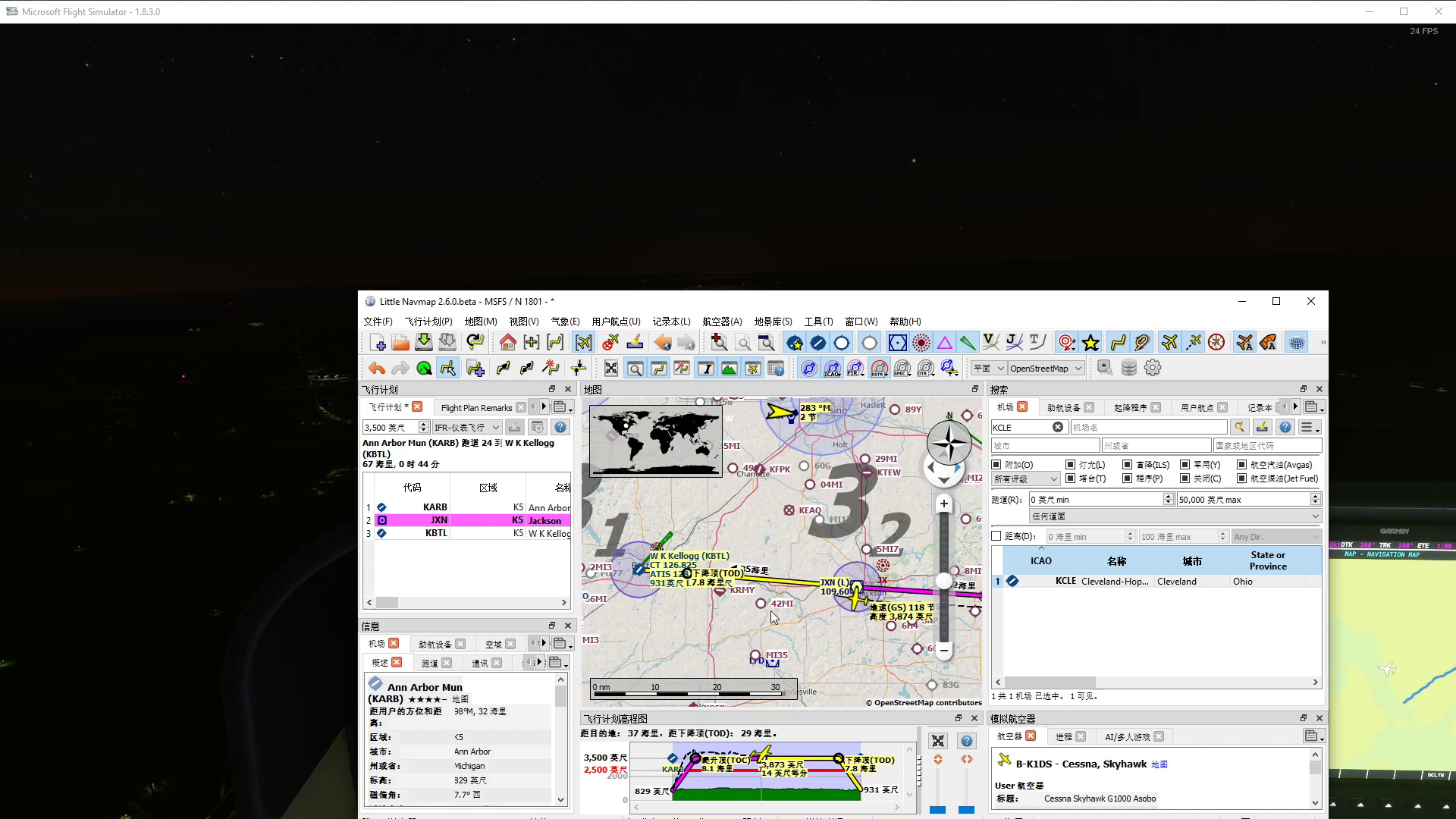Screen dimensions: 1456x819
Task: Expand the IFR flight type dropdown
Action: pyautogui.click(x=466, y=428)
